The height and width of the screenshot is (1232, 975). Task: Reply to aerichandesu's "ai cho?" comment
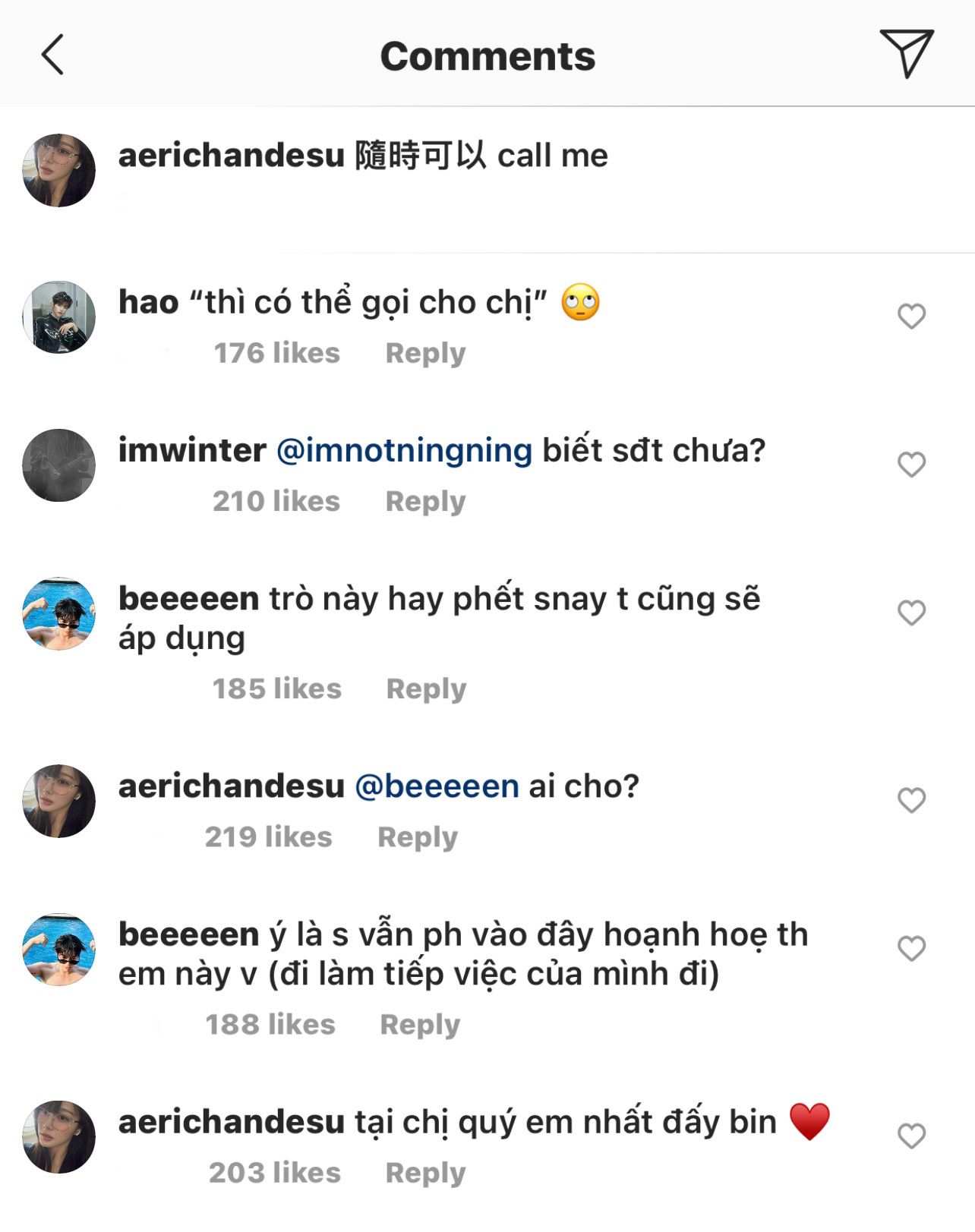point(418,837)
